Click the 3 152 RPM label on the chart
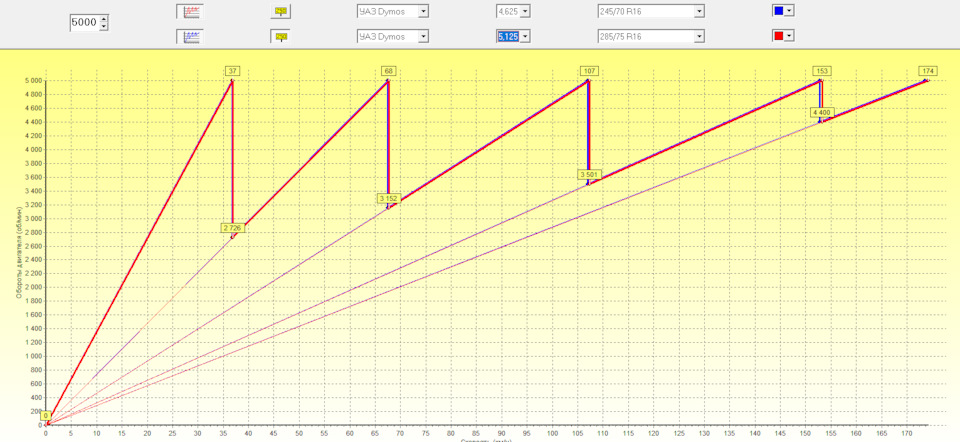The height and width of the screenshot is (442, 960). point(389,198)
